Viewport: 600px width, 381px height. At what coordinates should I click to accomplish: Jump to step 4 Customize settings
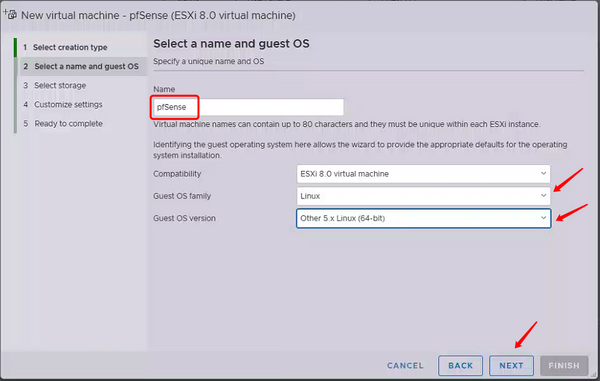point(62,104)
